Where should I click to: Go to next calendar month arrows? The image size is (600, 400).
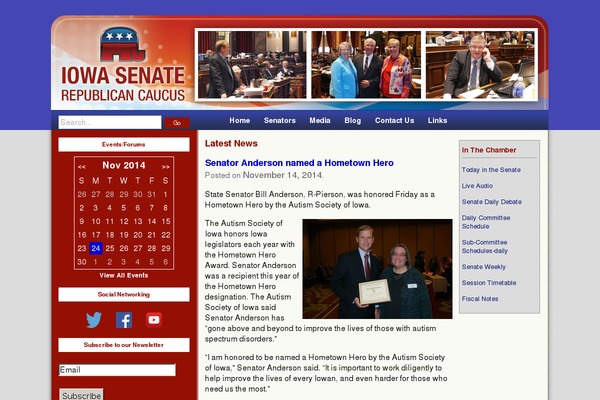tap(165, 167)
